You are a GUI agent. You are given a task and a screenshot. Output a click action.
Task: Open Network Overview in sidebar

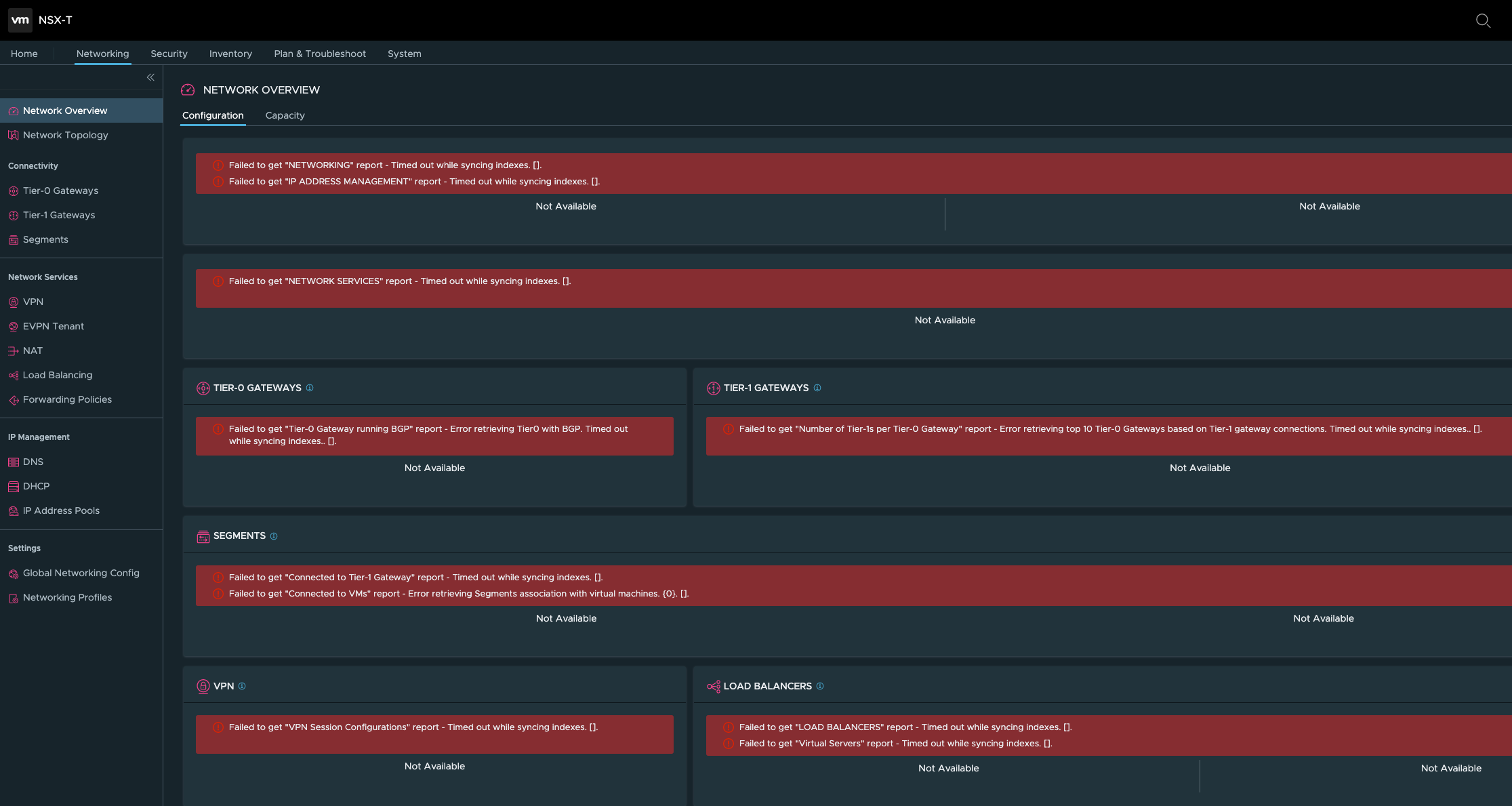(65, 110)
